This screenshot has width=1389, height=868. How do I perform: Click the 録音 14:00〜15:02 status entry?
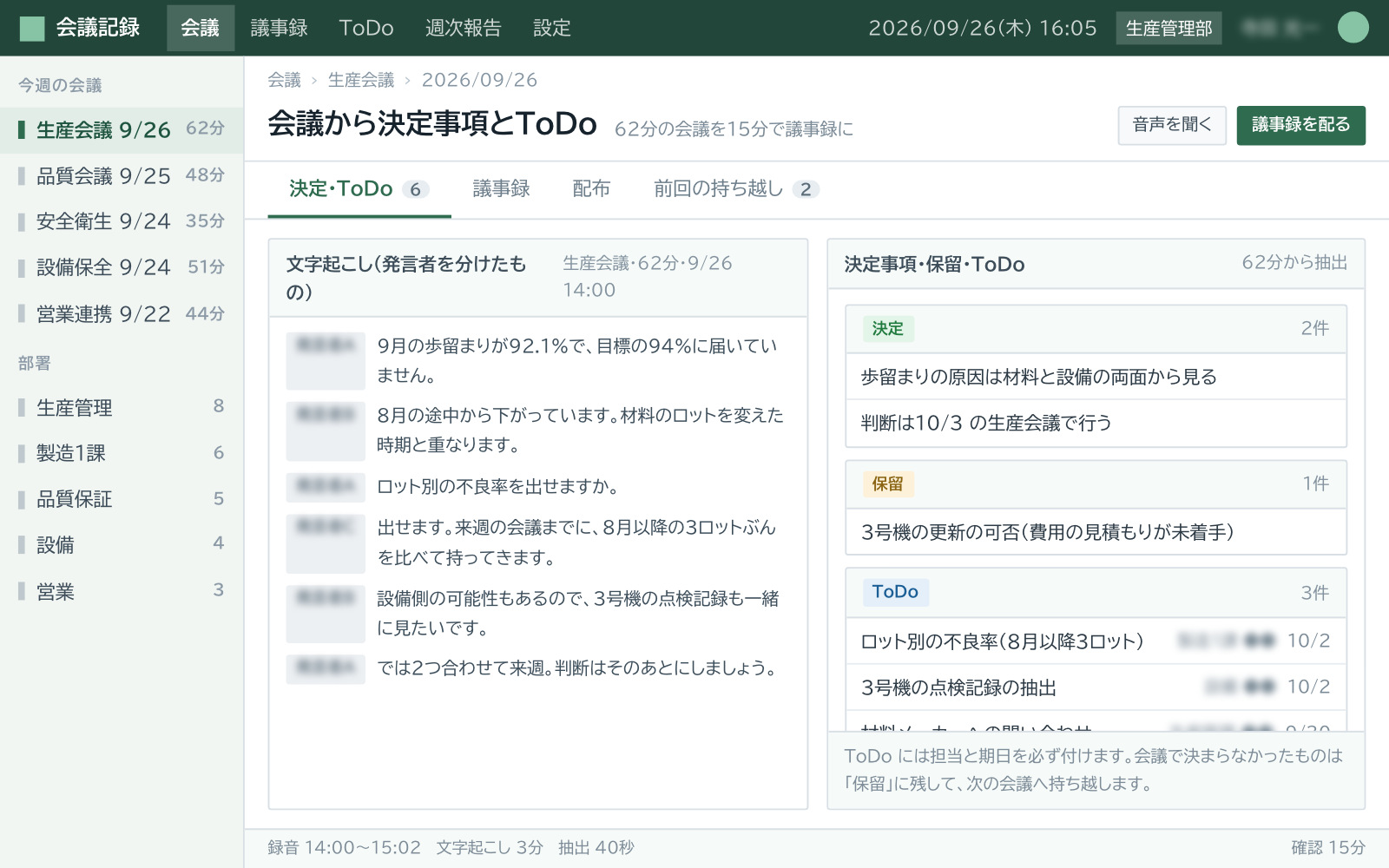click(x=344, y=847)
